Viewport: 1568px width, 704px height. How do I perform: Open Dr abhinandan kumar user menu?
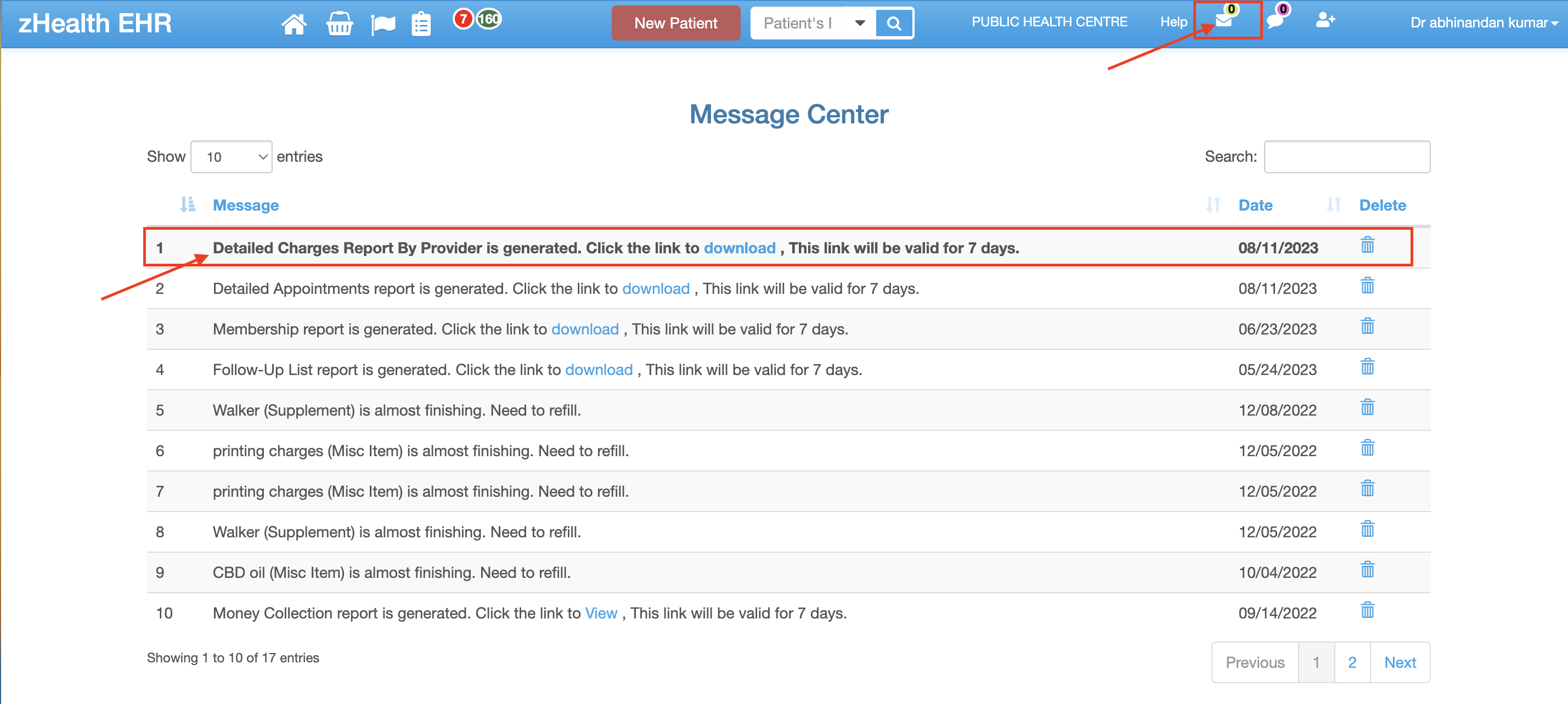[1484, 22]
